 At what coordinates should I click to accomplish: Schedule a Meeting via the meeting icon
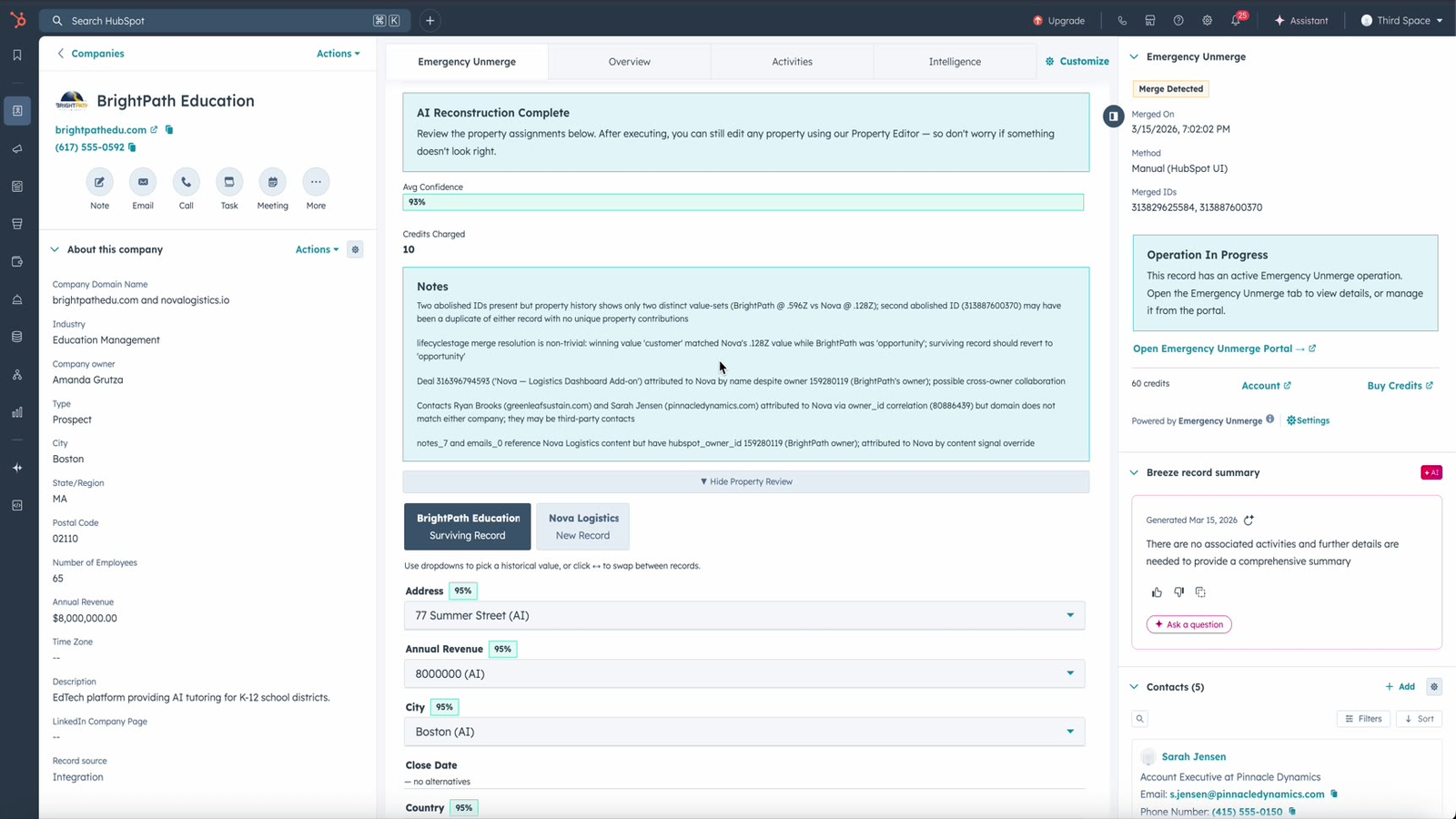pos(272,182)
